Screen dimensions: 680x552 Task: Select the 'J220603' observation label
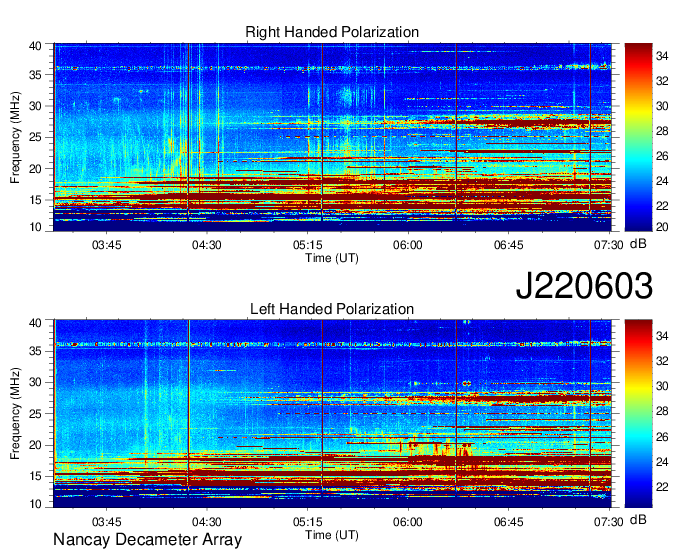tap(584, 285)
